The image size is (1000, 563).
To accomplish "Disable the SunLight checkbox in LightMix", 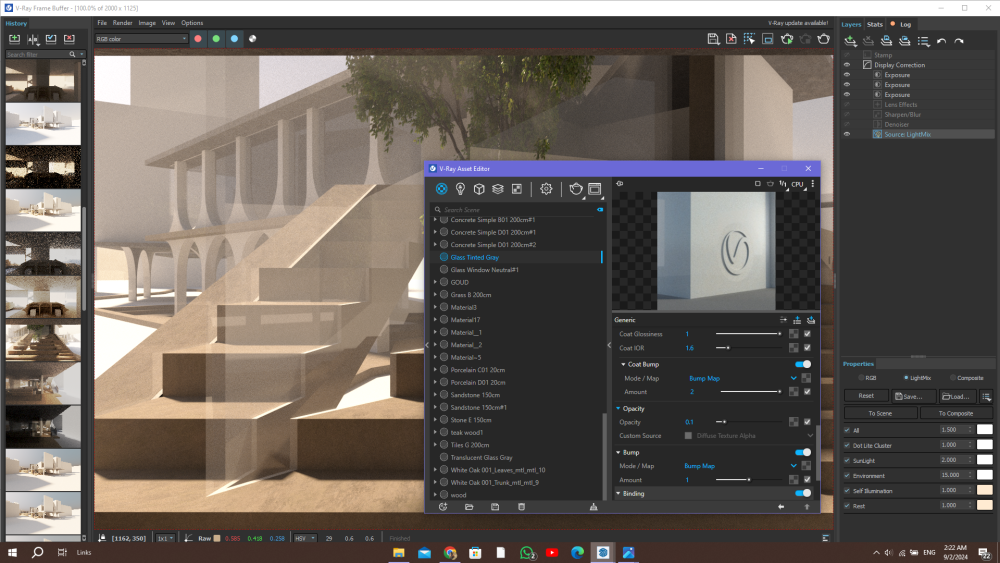I will coord(848,460).
